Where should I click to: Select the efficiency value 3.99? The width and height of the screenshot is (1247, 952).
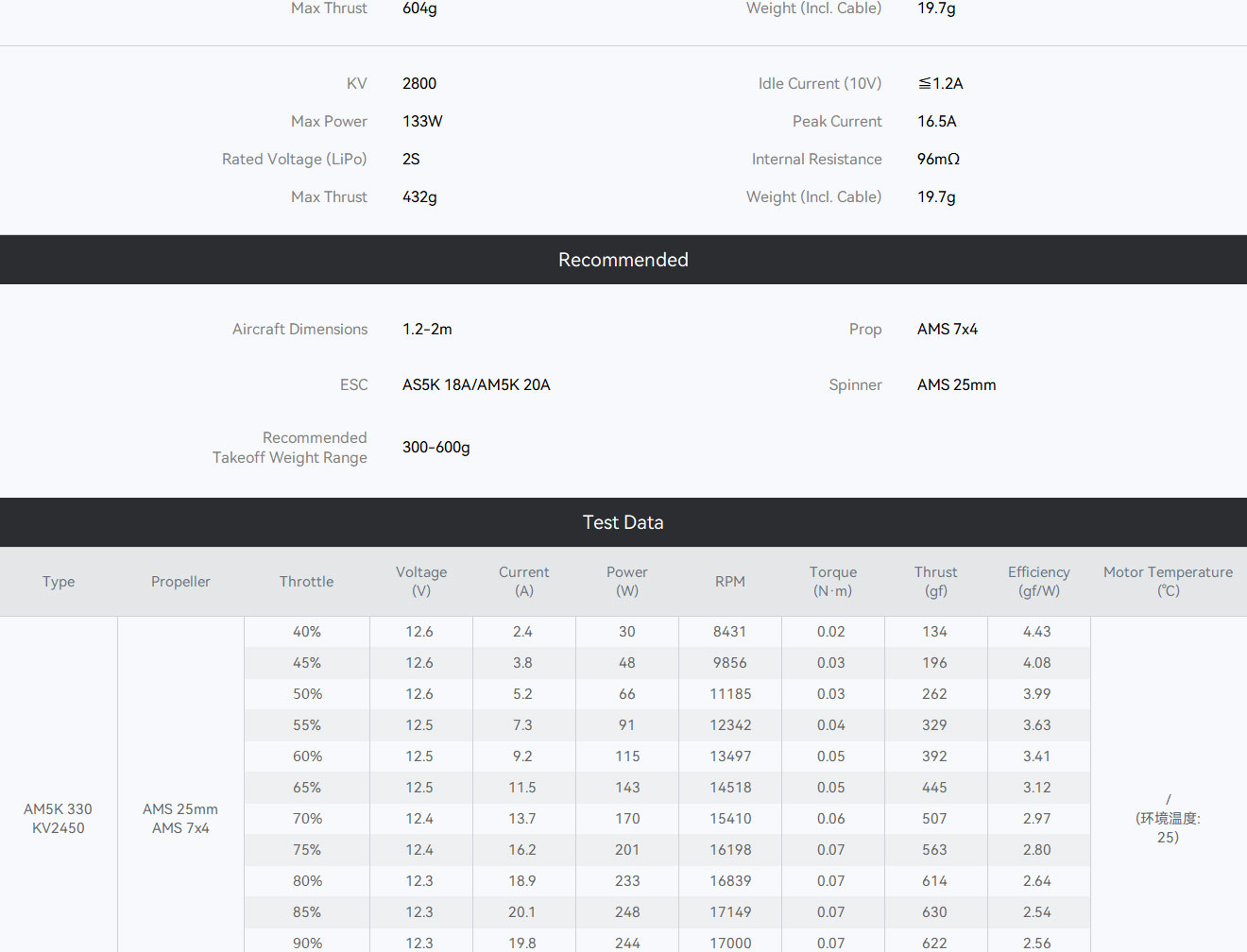(x=1037, y=694)
